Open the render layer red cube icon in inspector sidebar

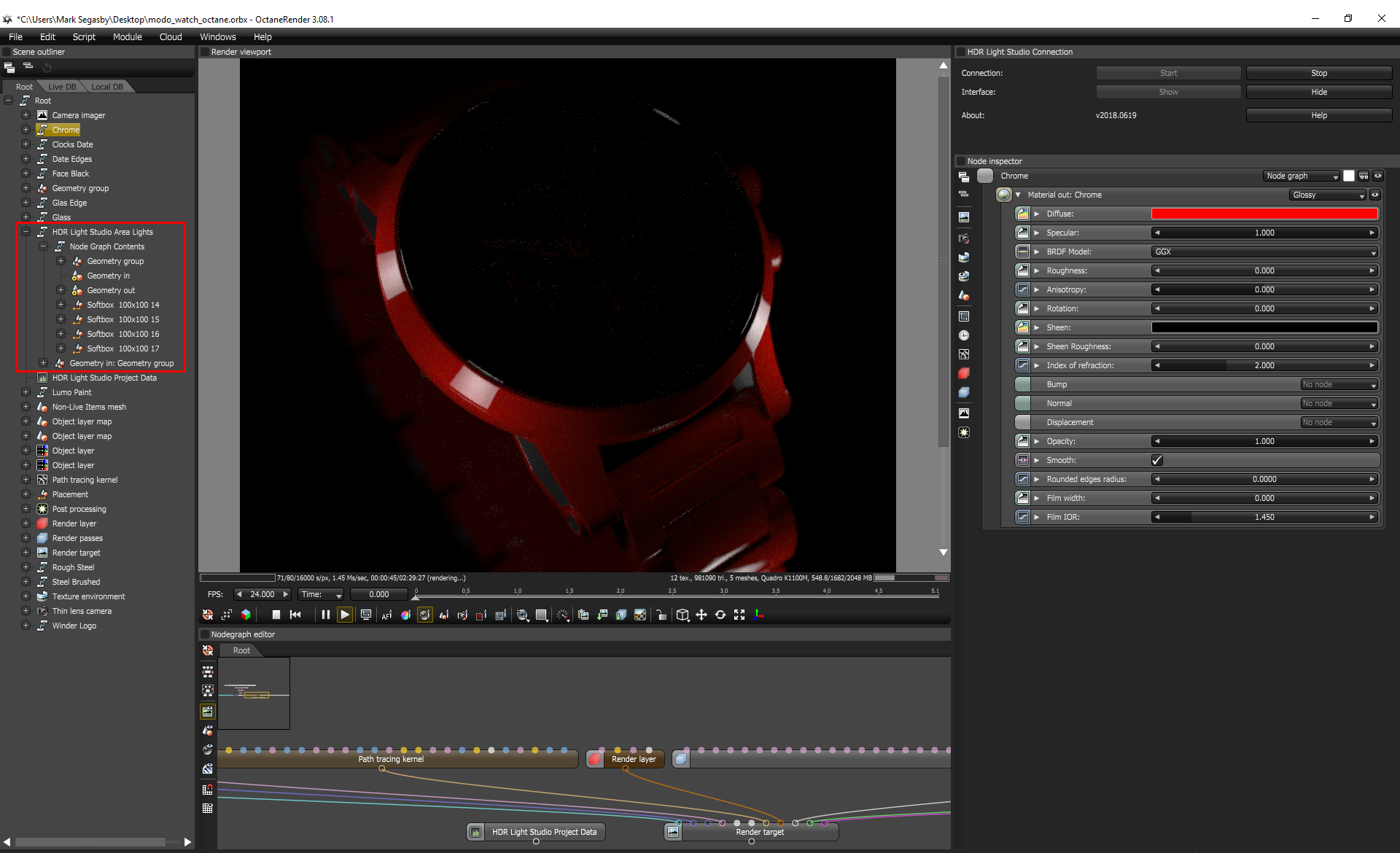pos(964,373)
